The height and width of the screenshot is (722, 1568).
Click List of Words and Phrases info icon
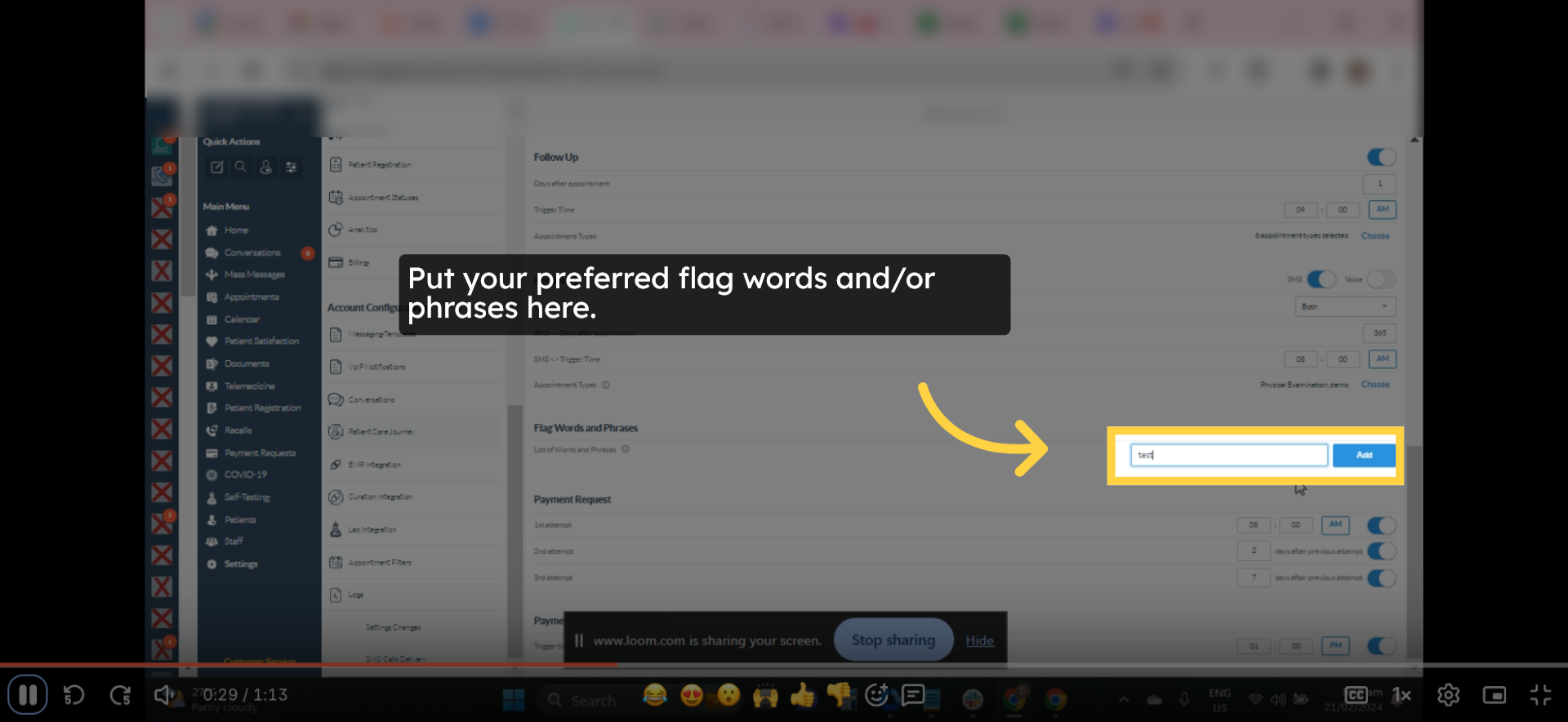coord(626,449)
